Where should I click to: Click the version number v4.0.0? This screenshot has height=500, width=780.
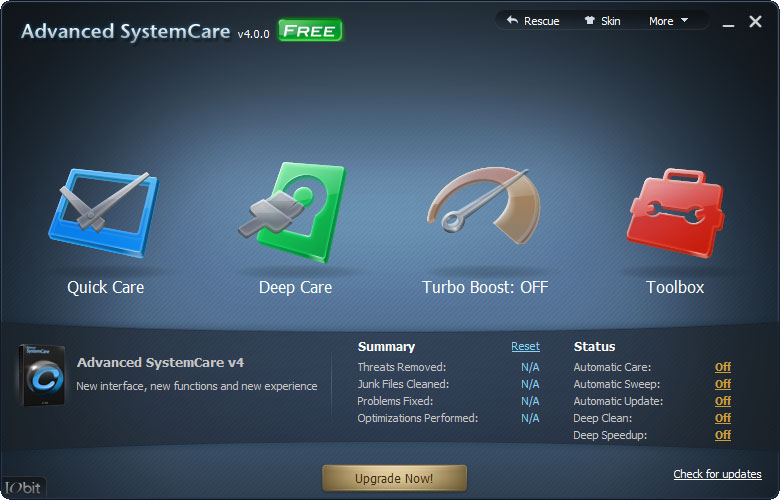coord(253,34)
